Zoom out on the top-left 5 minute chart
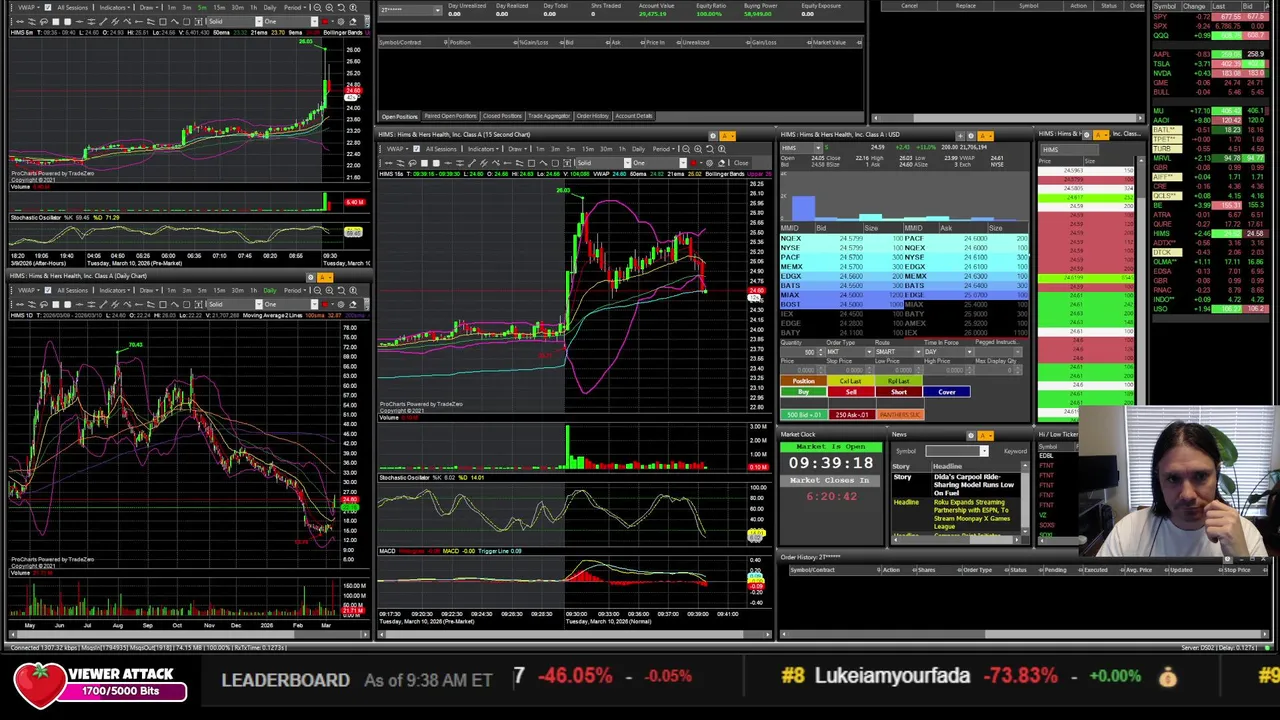Image resolution: width=1280 pixels, height=720 pixels. 317,8
